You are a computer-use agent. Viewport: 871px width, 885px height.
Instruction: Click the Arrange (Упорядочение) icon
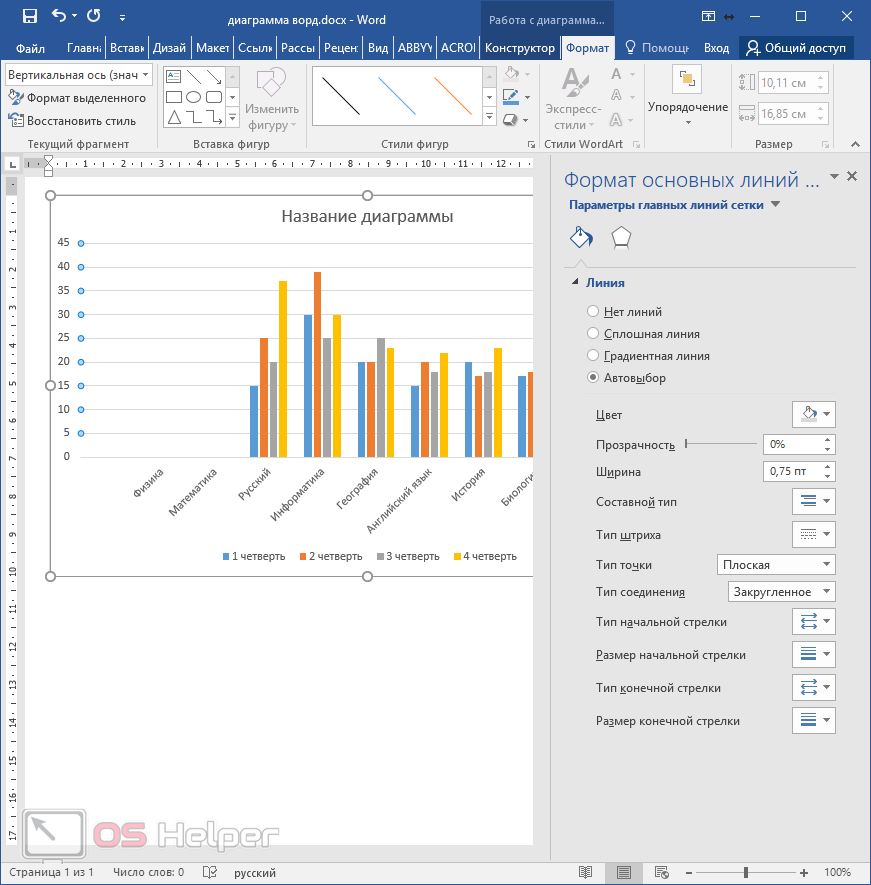click(x=687, y=80)
